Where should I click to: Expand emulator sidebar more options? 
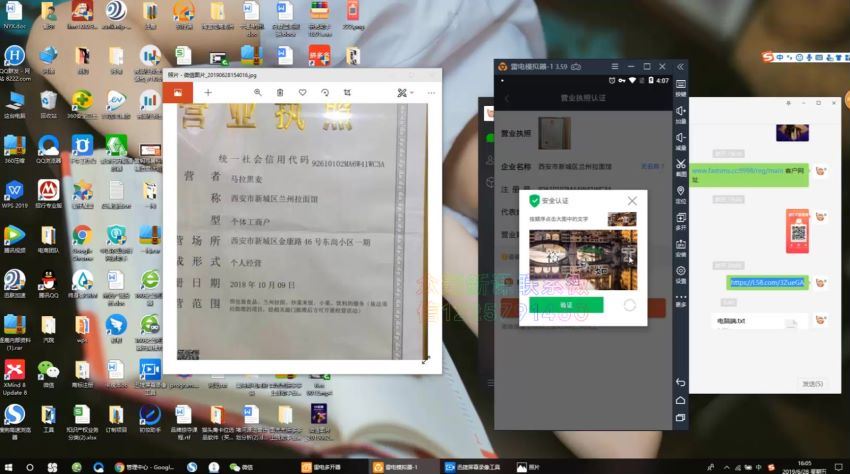[681, 298]
